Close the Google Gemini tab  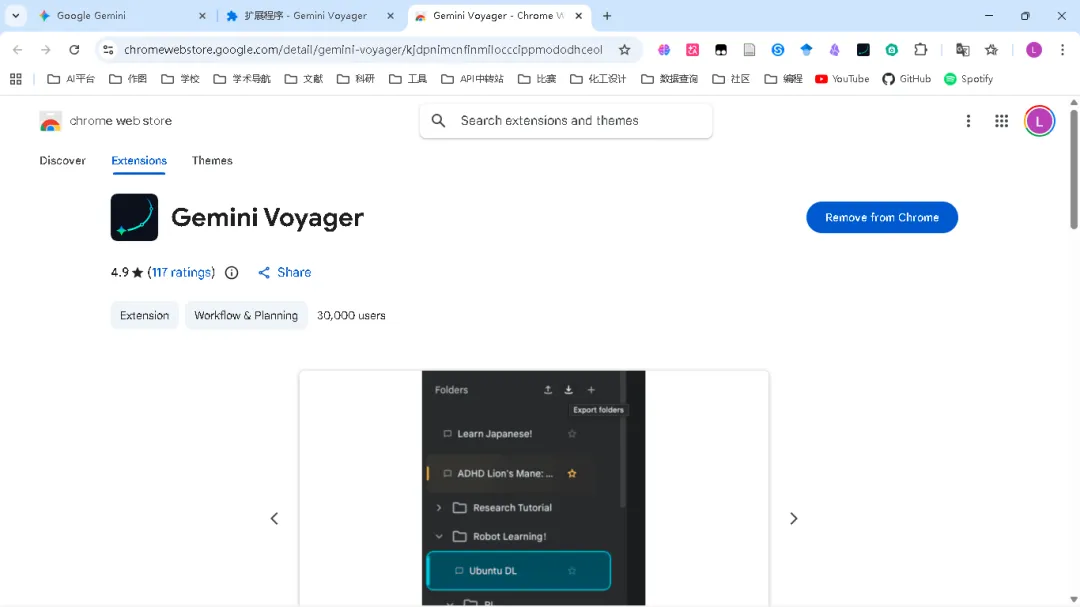[202, 16]
